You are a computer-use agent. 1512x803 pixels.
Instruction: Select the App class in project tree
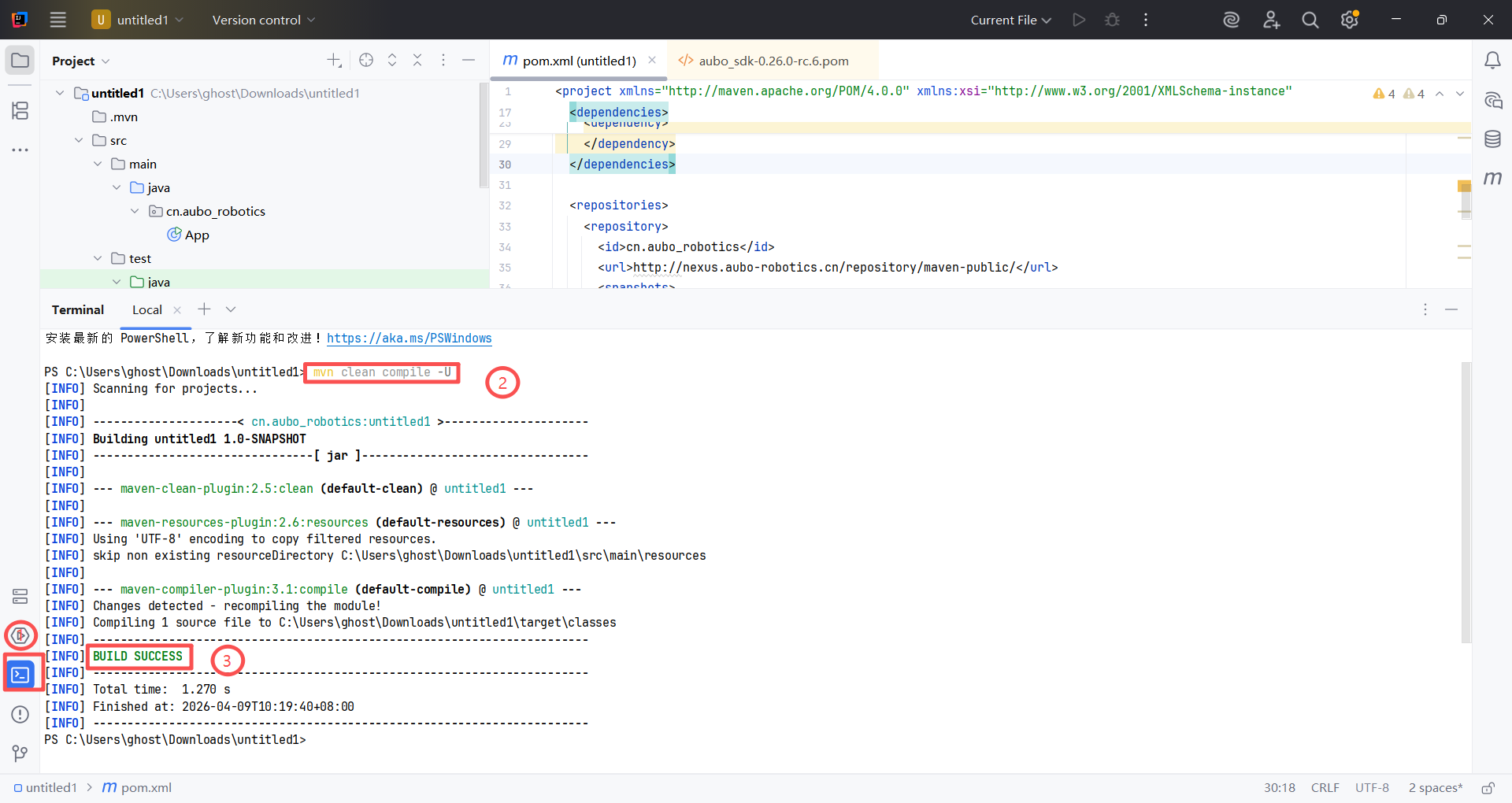pyautogui.click(x=196, y=235)
